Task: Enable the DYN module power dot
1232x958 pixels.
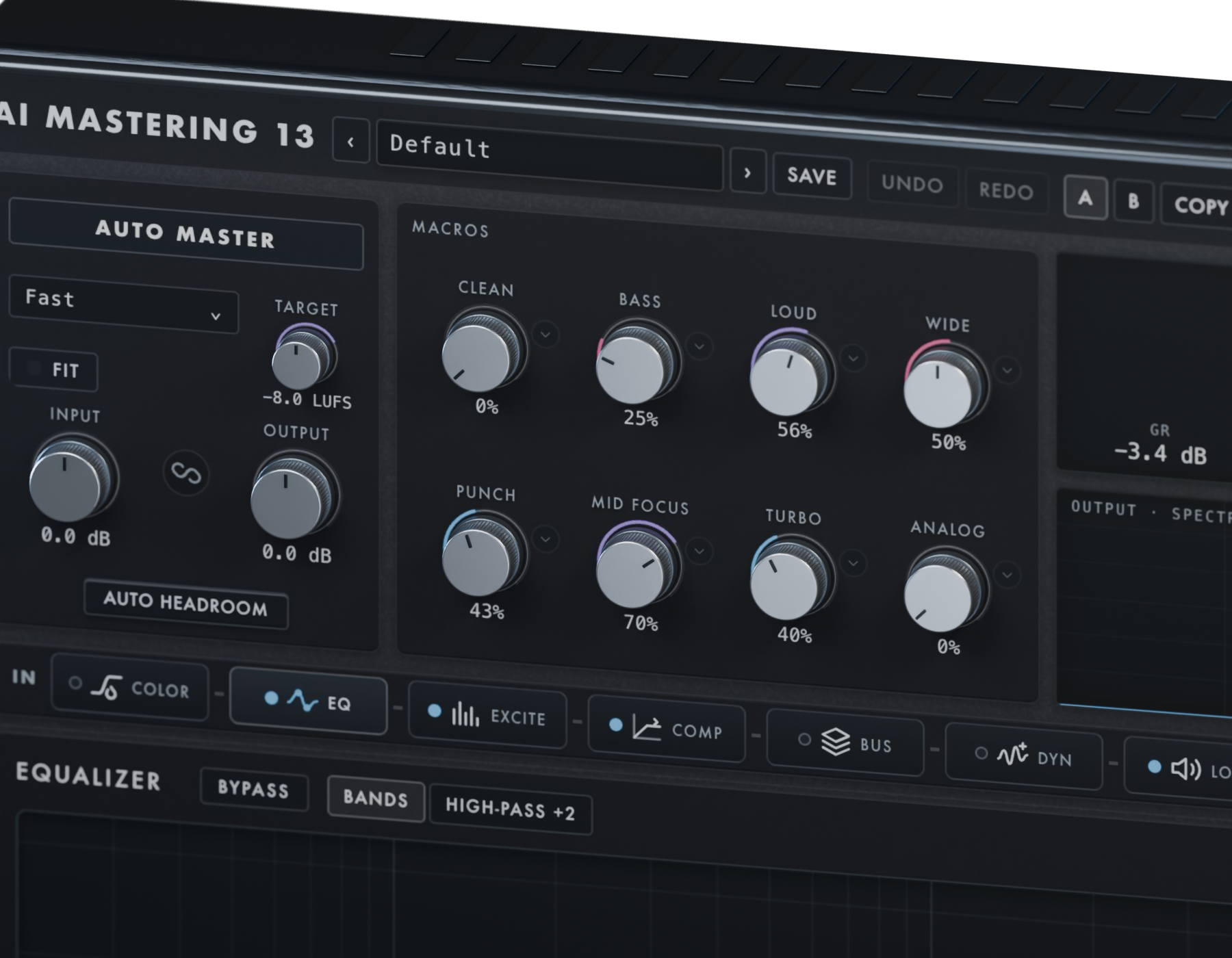Action: tap(981, 753)
